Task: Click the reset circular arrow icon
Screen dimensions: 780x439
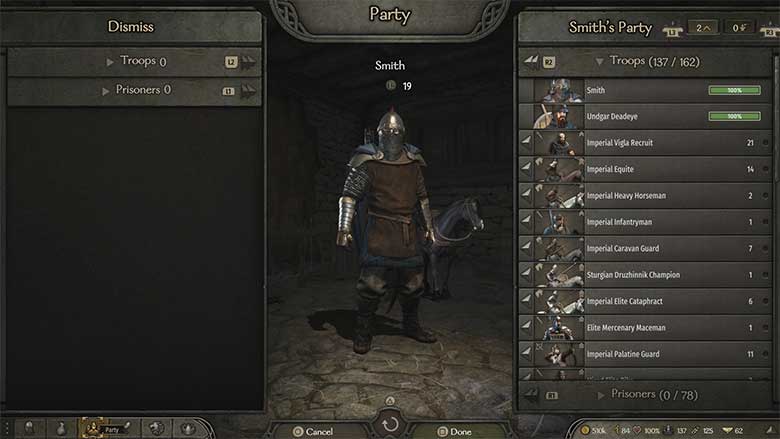Action: [x=390, y=424]
